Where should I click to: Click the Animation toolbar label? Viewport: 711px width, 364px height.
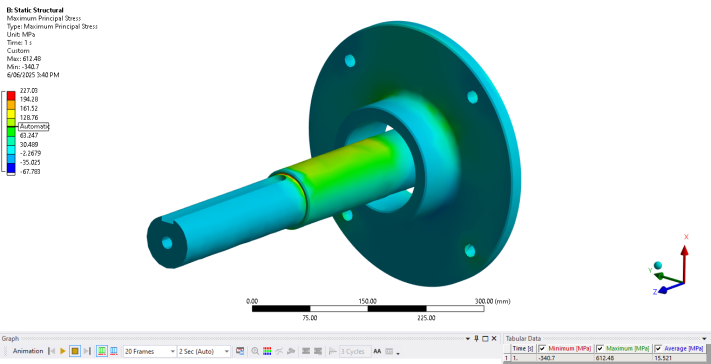click(x=28, y=351)
